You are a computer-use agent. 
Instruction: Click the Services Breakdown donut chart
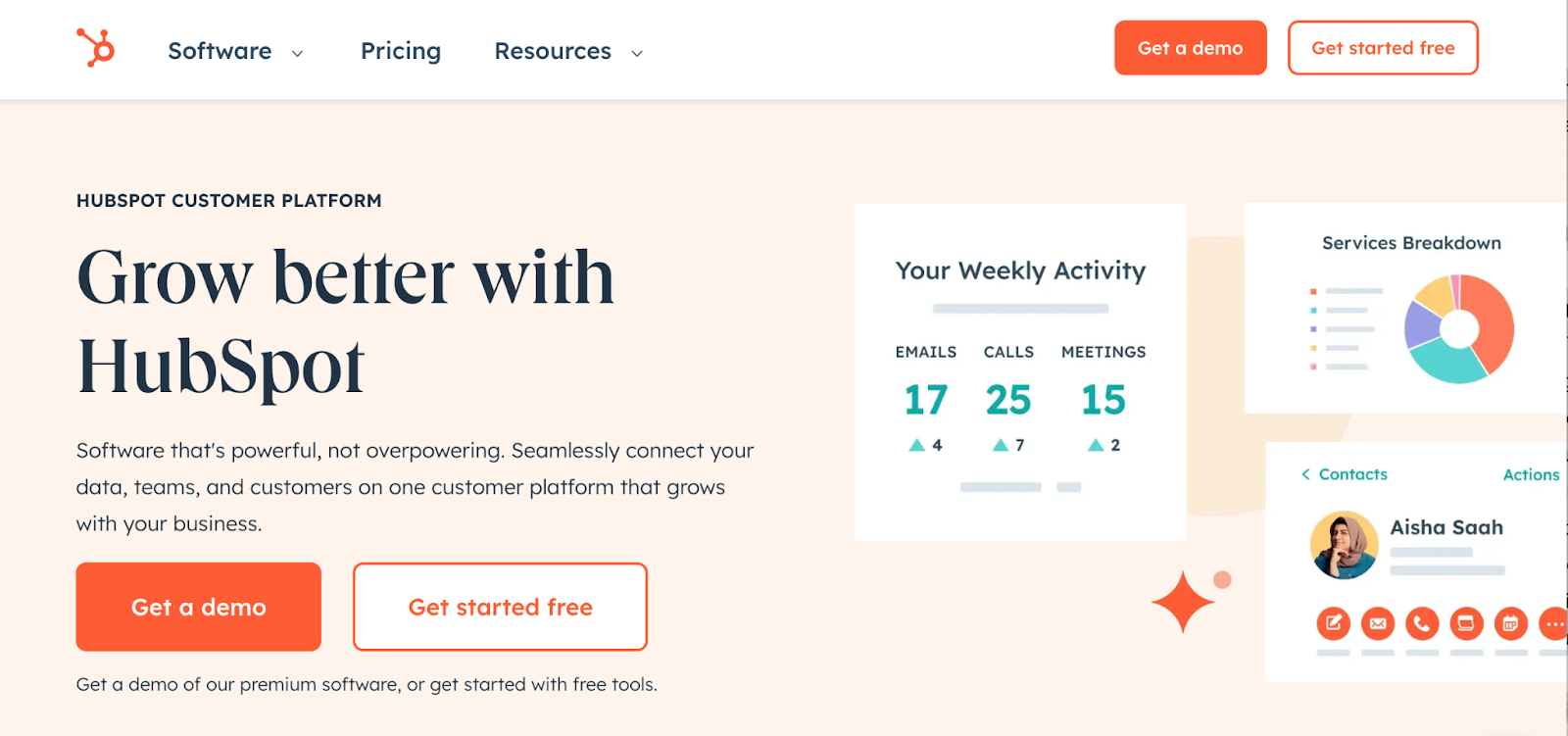(1458, 328)
